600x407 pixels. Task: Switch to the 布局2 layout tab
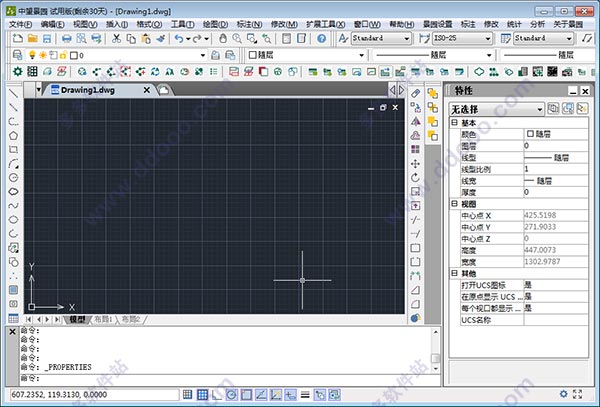pos(130,319)
